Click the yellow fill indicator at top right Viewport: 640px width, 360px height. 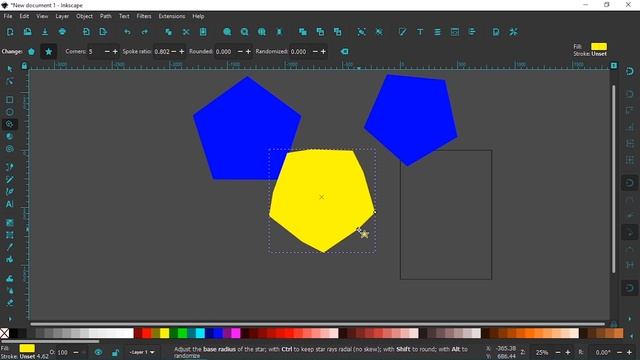599,46
